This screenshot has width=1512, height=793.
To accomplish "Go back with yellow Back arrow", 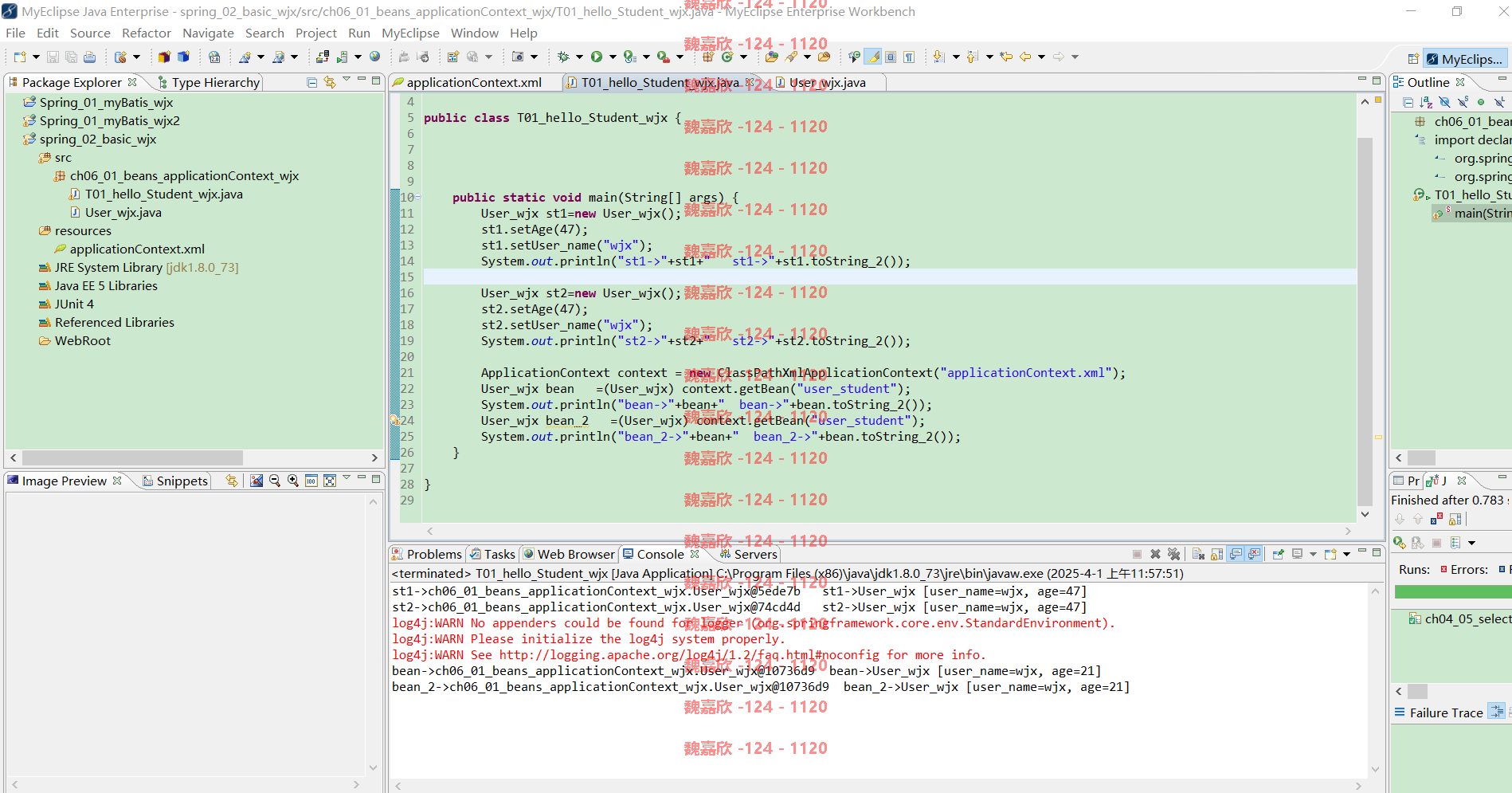I will [1025, 57].
